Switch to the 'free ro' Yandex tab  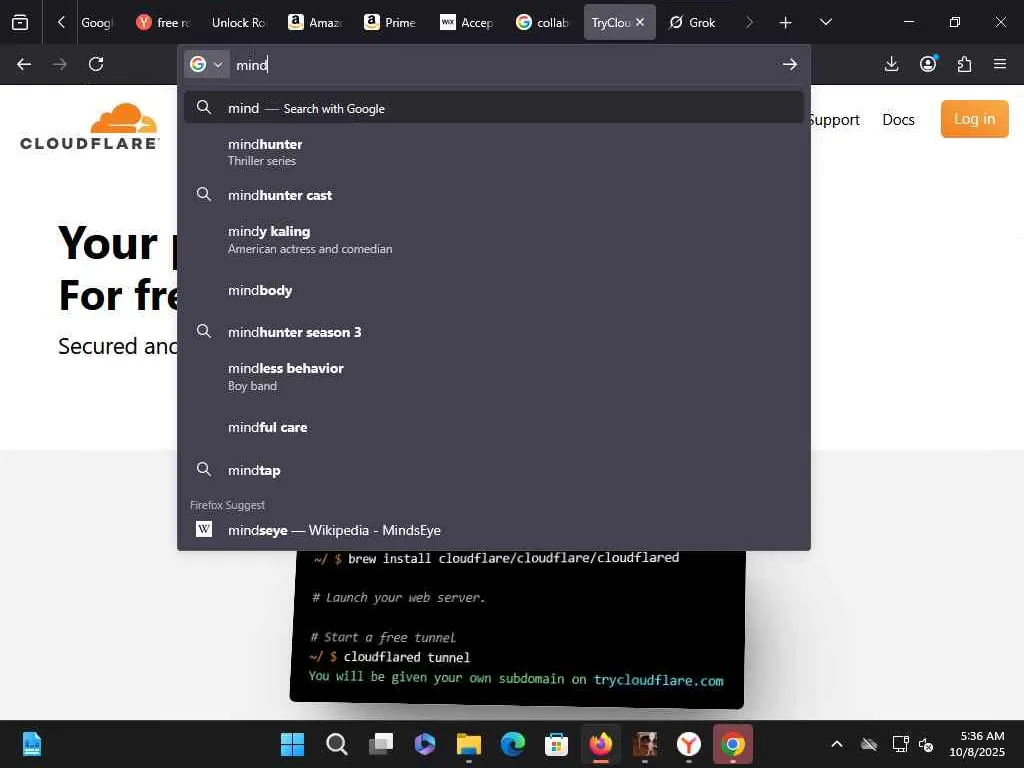pos(163,23)
